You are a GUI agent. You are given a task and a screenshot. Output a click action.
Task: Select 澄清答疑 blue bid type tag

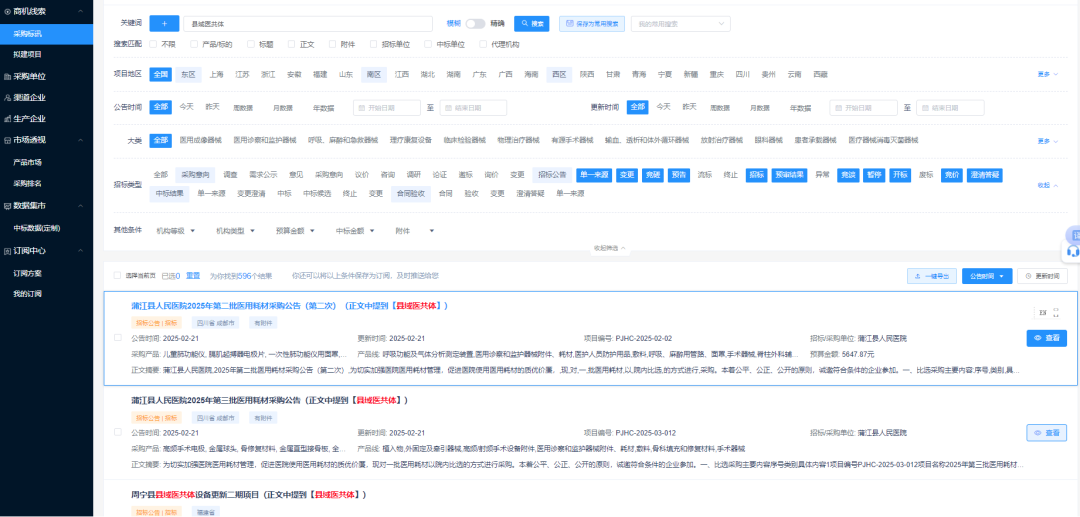984,175
